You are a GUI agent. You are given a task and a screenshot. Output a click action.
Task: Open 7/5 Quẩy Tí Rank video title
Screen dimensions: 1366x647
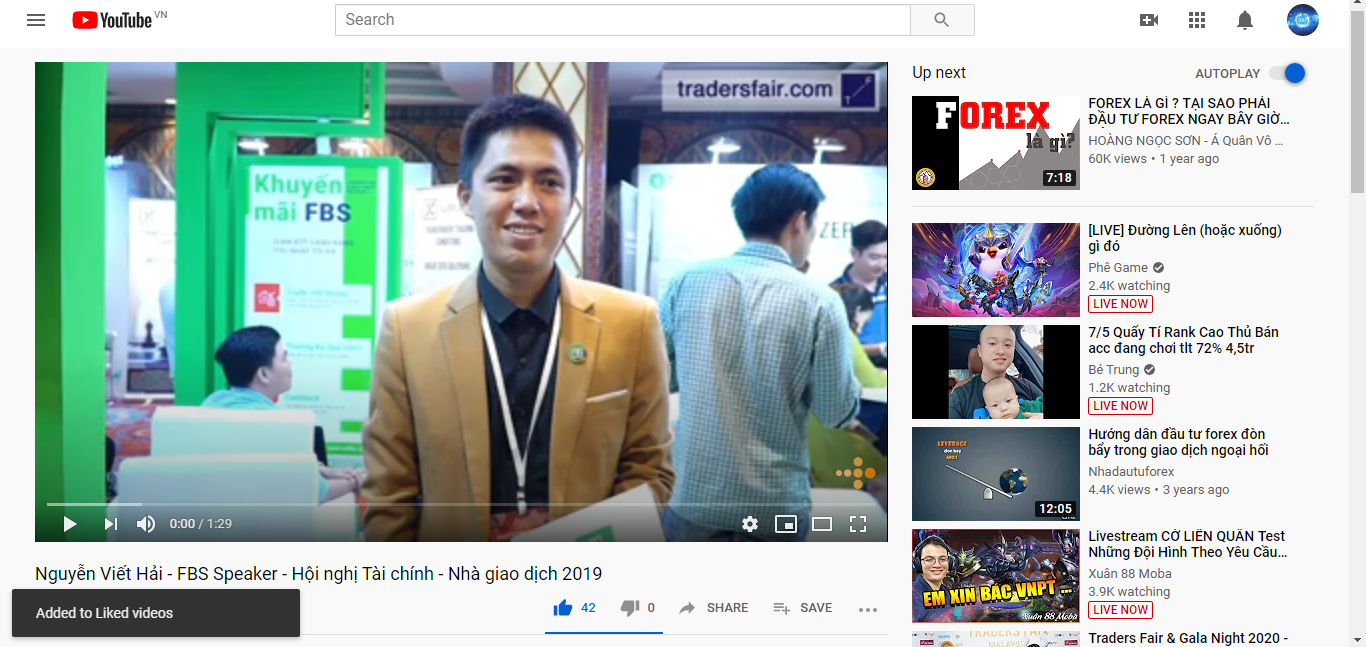tap(1183, 340)
